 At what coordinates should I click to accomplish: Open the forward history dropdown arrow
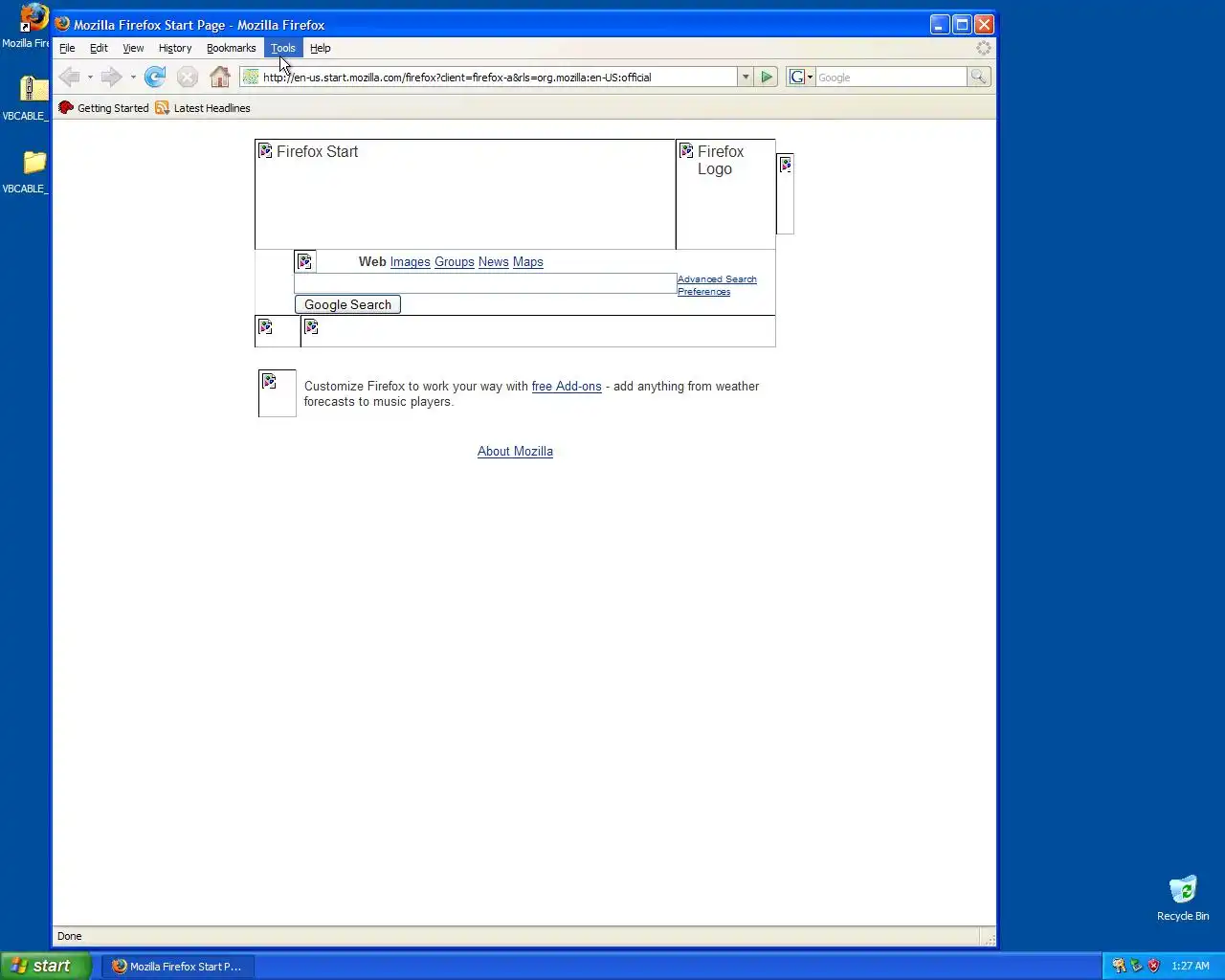coord(132,77)
